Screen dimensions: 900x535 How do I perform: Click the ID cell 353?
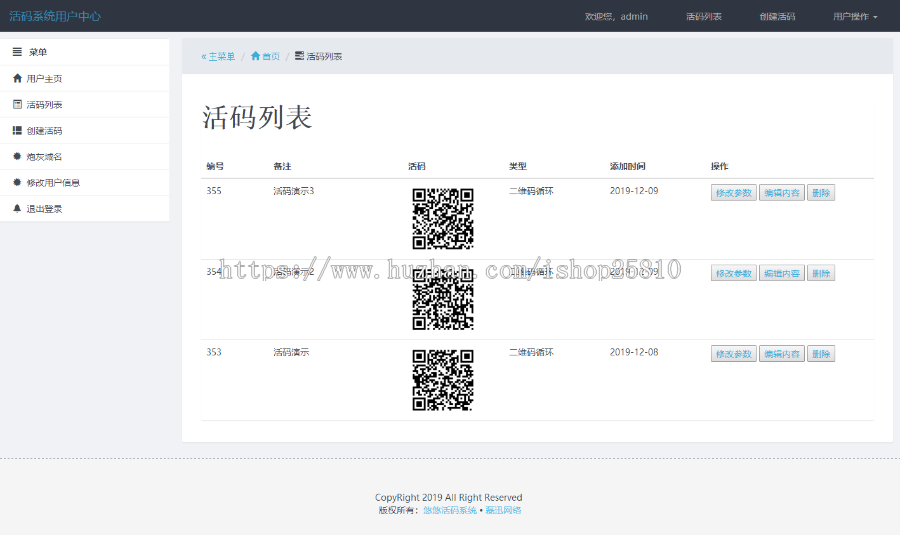pyautogui.click(x=214, y=352)
